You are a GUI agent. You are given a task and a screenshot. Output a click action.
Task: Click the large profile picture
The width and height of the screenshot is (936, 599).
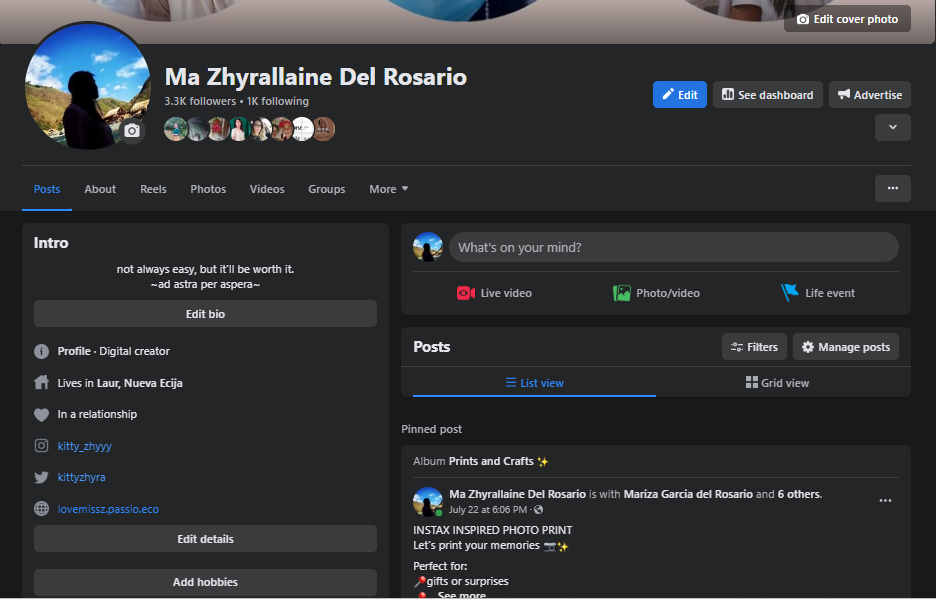88,86
